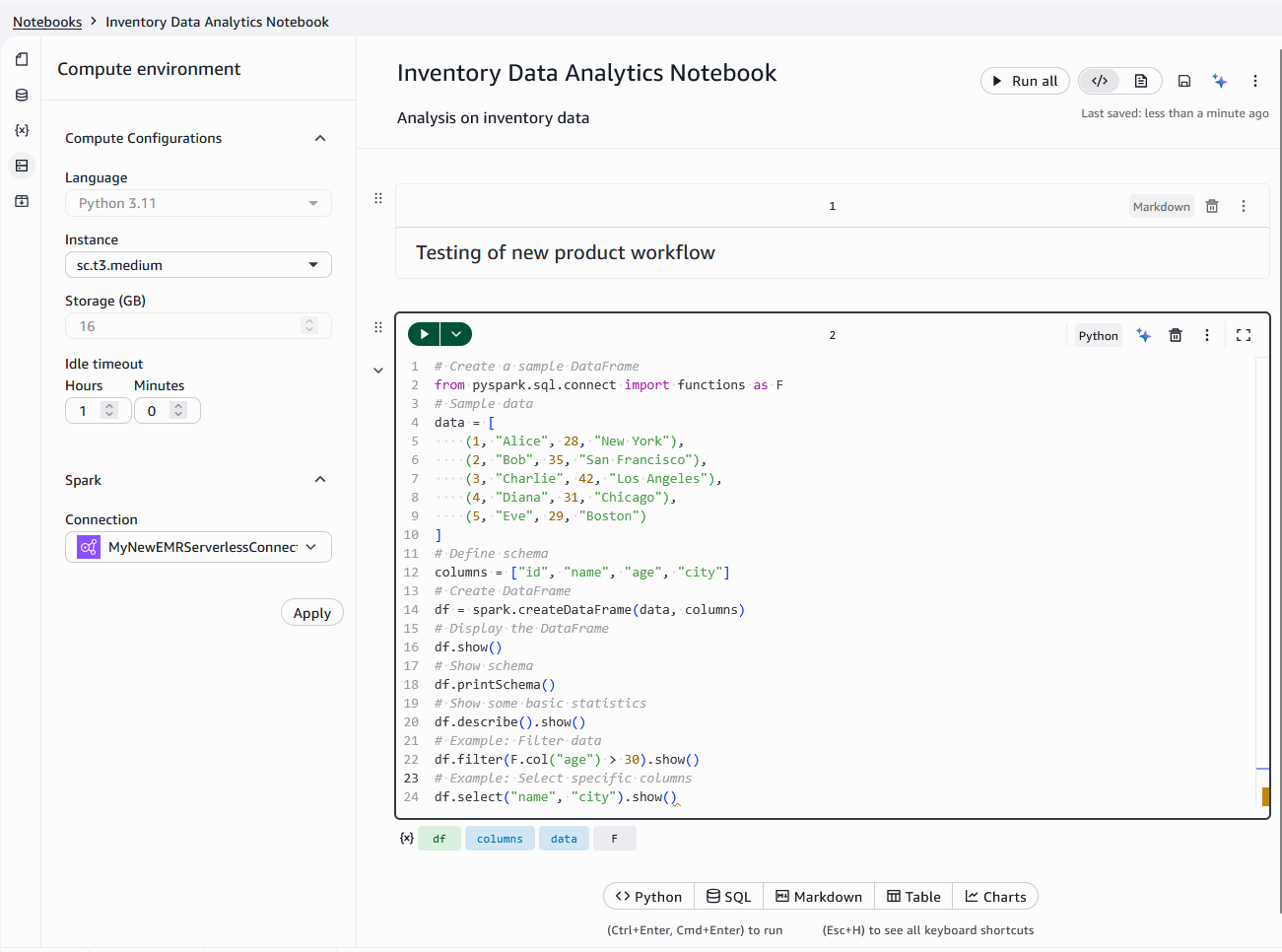Screen dimensions: 1282x952
Task: Open the files sidebar icon
Action: [22, 59]
